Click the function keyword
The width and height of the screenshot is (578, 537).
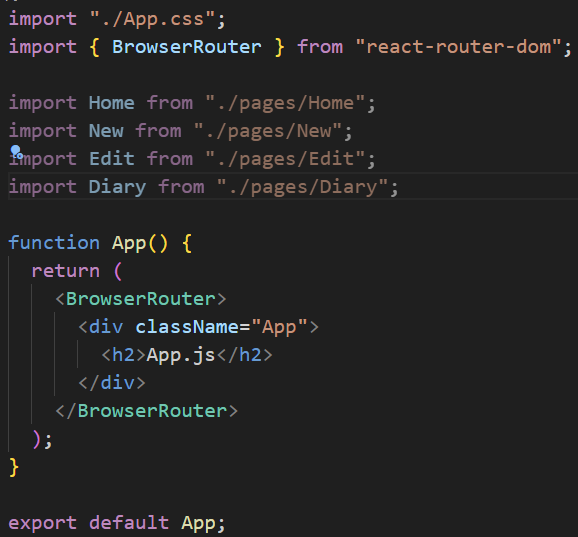pos(54,243)
